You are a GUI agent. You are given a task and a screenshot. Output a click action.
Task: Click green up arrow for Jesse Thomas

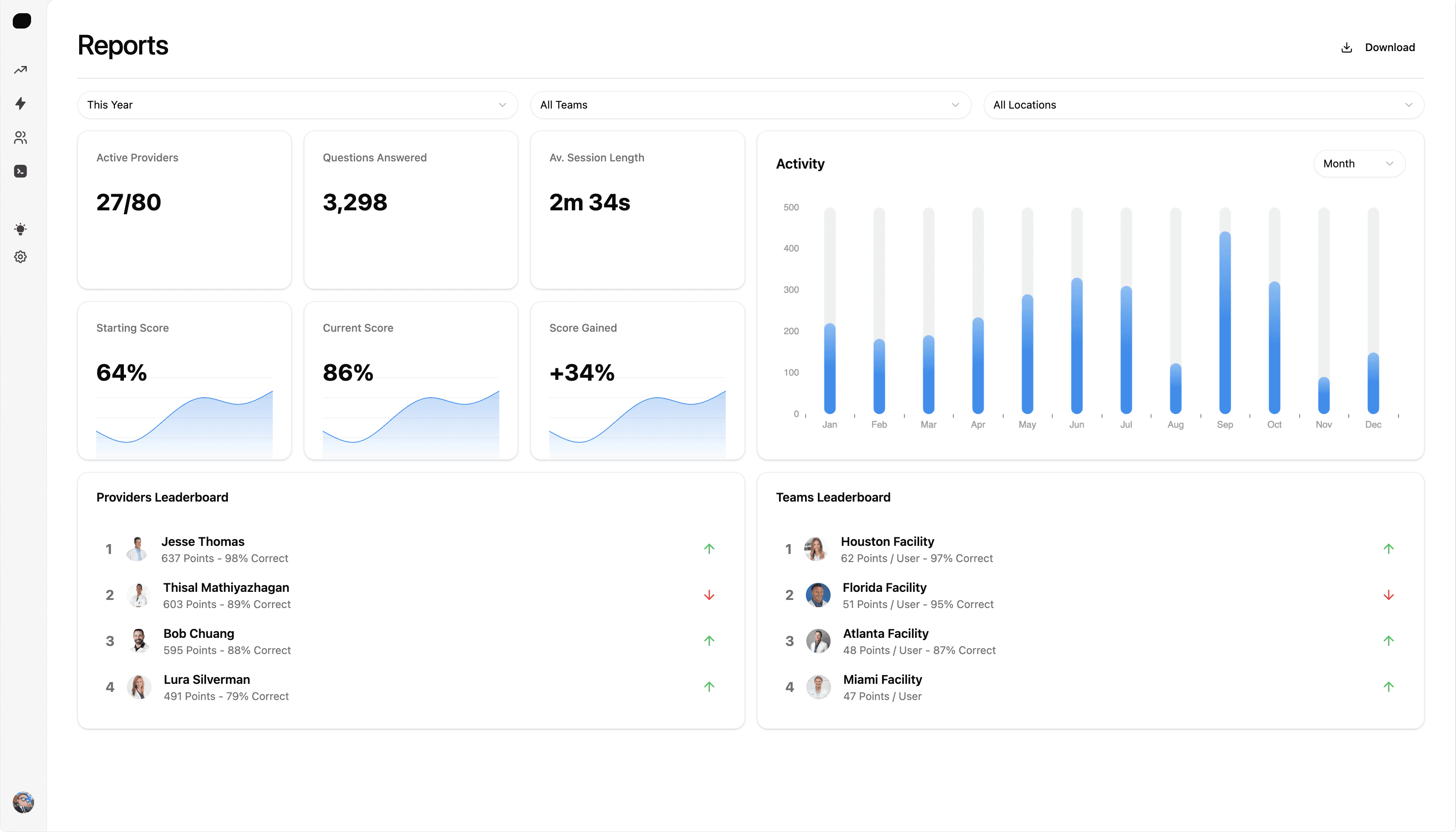(709, 549)
